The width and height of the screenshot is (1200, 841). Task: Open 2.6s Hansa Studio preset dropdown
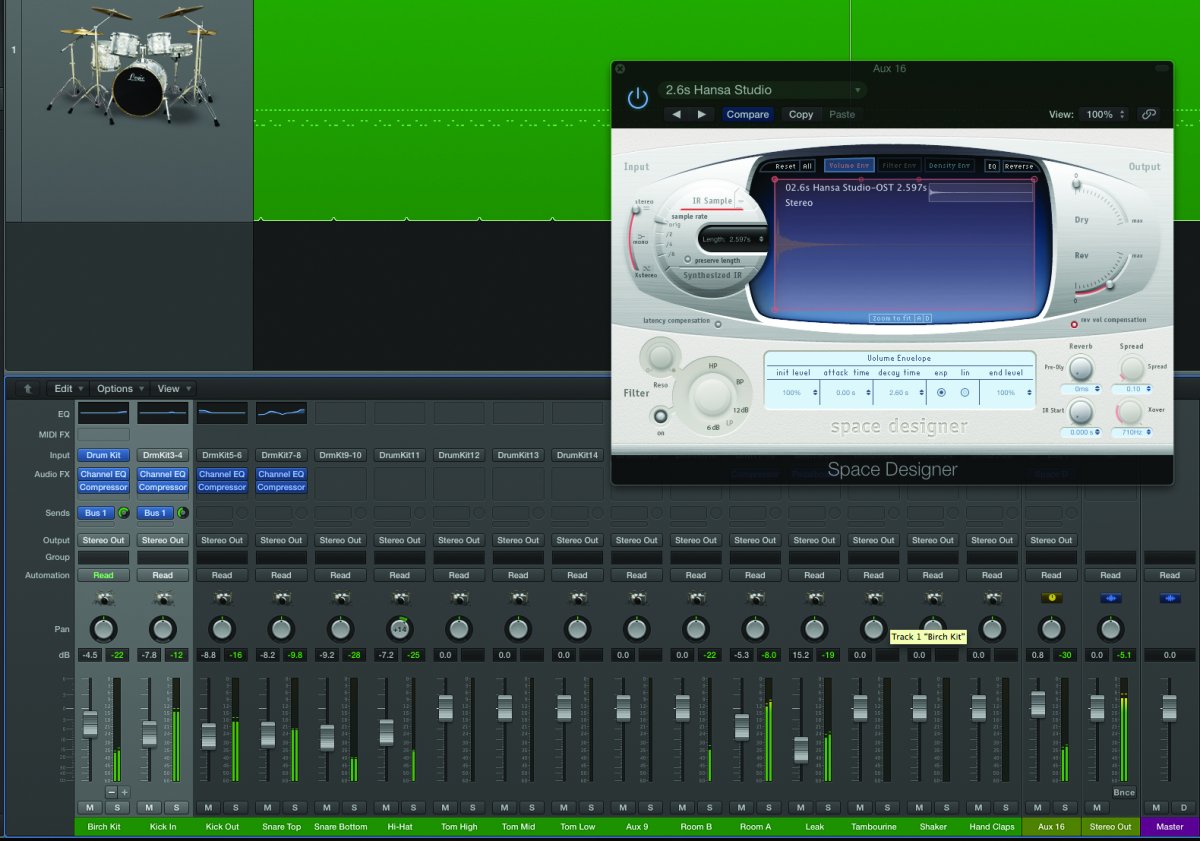[x=761, y=90]
